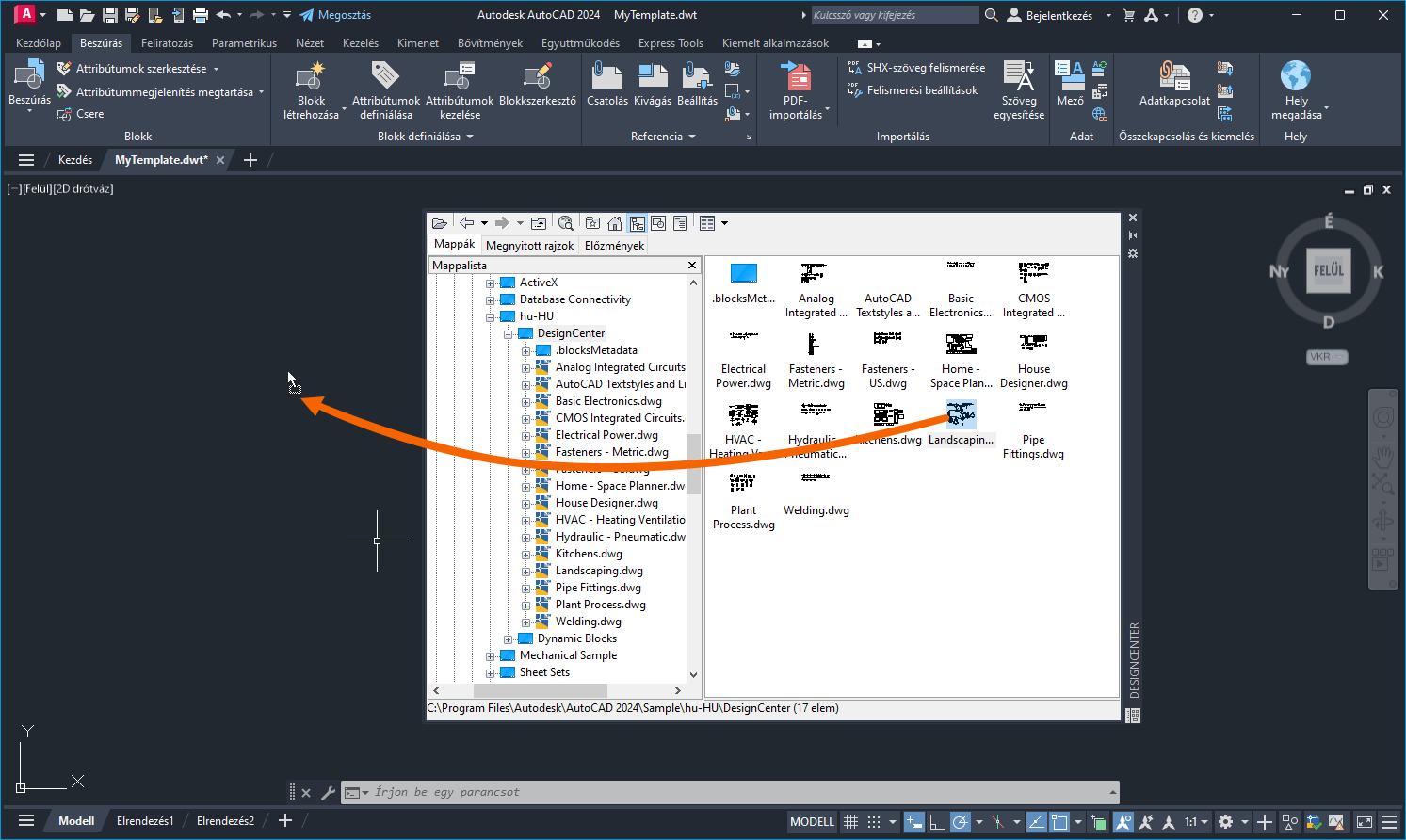Expand the Mechanical Sample folder
The image size is (1406, 840).
(x=490, y=656)
